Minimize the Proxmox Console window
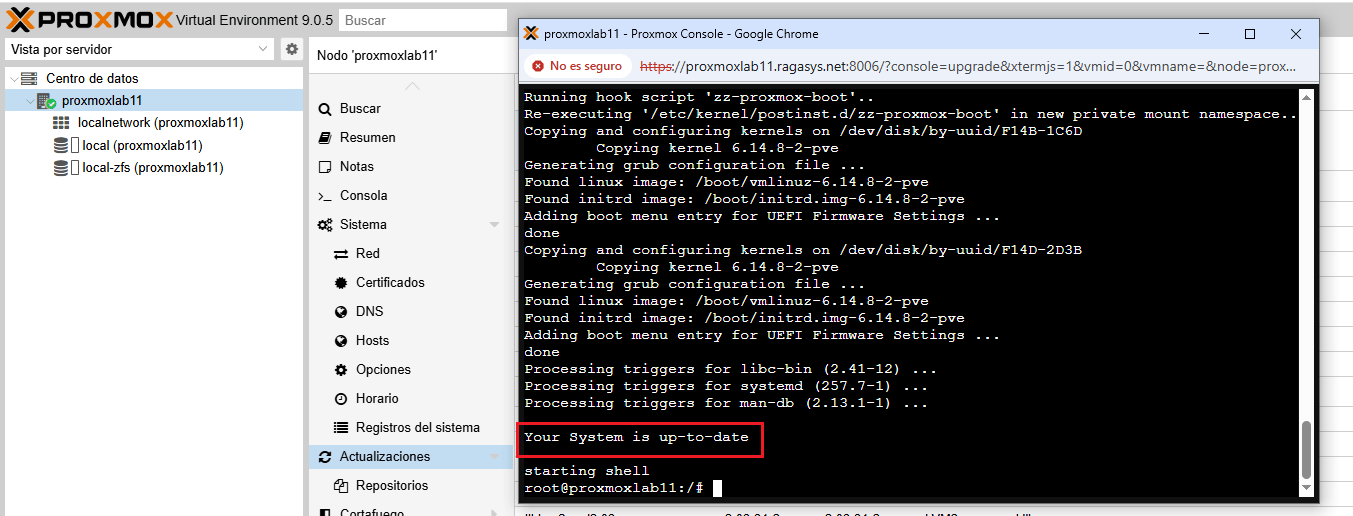The height and width of the screenshot is (516, 1353). [x=1204, y=33]
